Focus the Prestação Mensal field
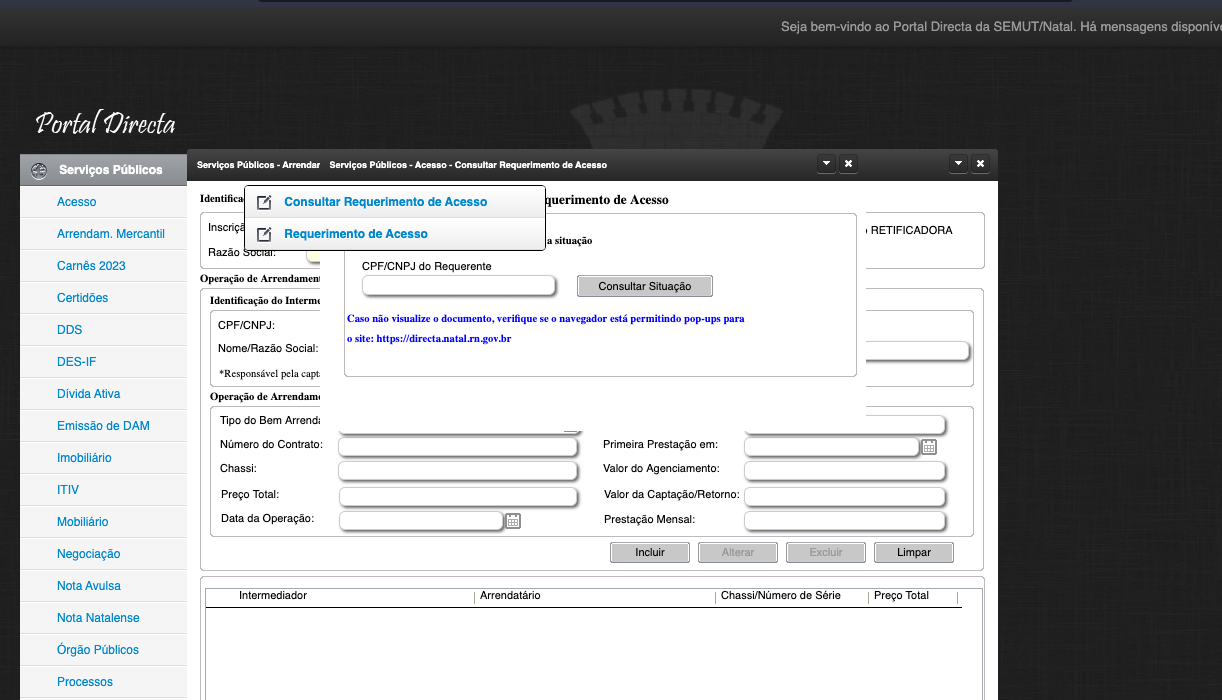 point(845,521)
